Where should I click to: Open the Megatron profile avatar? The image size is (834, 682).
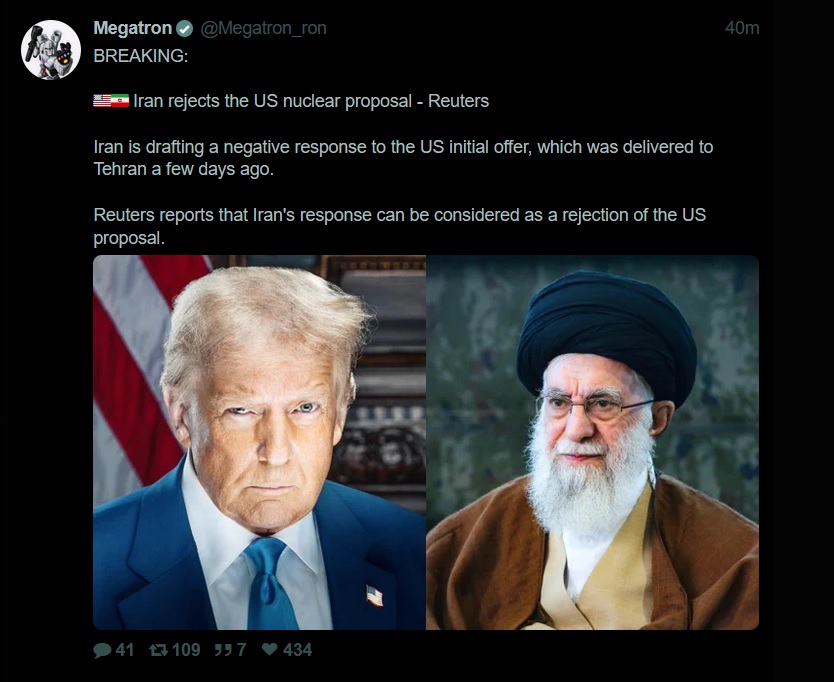(51, 50)
